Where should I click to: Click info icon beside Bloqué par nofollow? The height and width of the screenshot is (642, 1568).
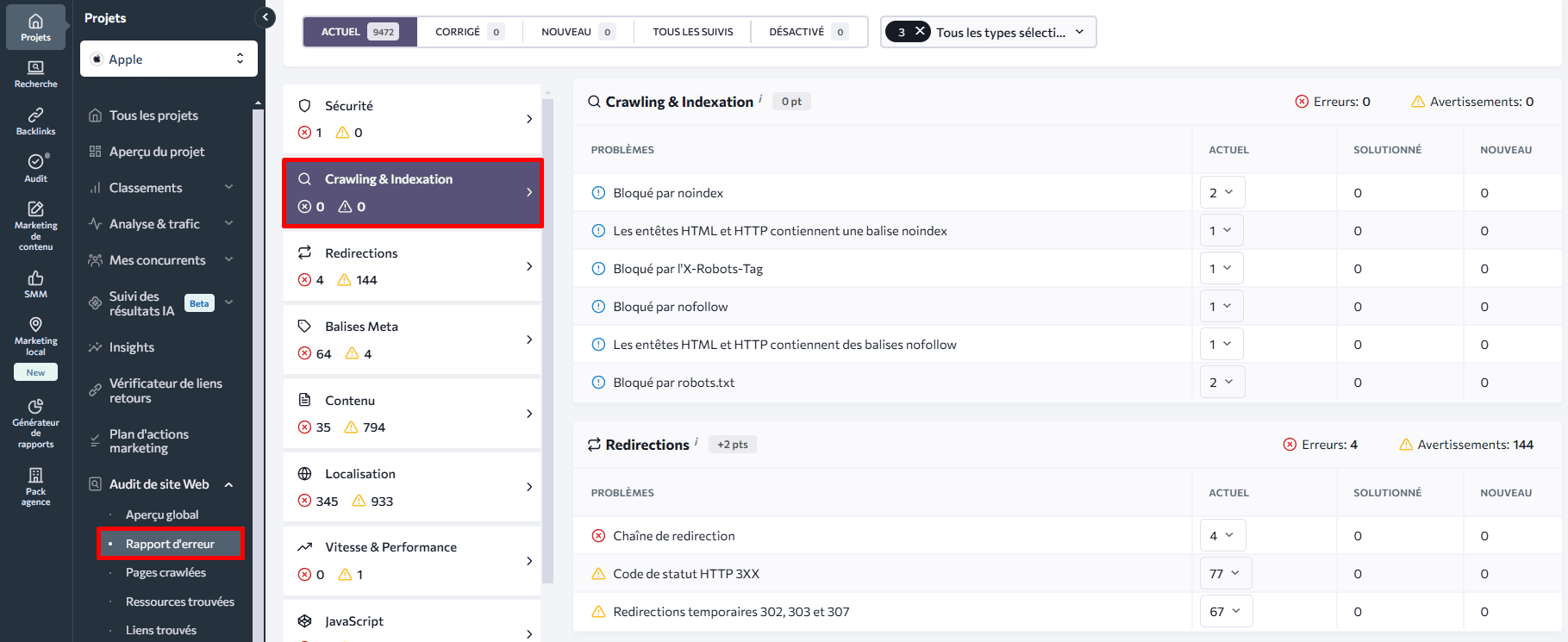tap(598, 307)
